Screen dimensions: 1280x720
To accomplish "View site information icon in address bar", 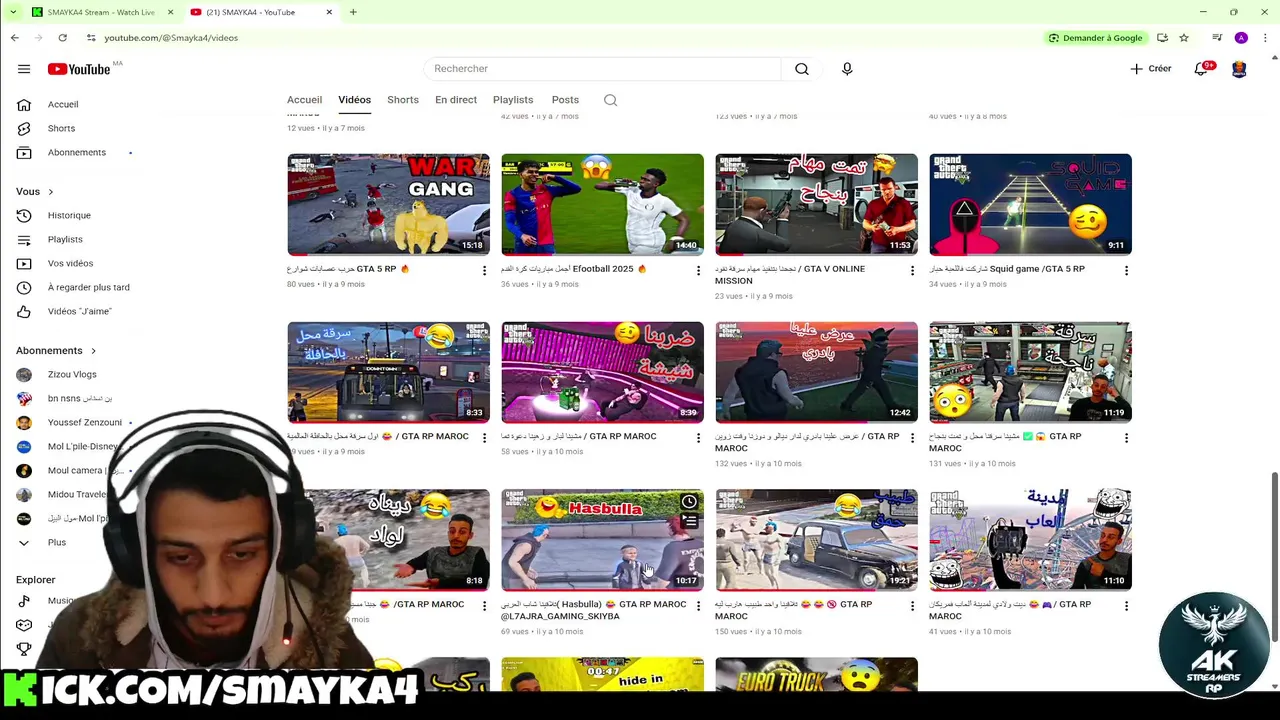I will [x=91, y=38].
